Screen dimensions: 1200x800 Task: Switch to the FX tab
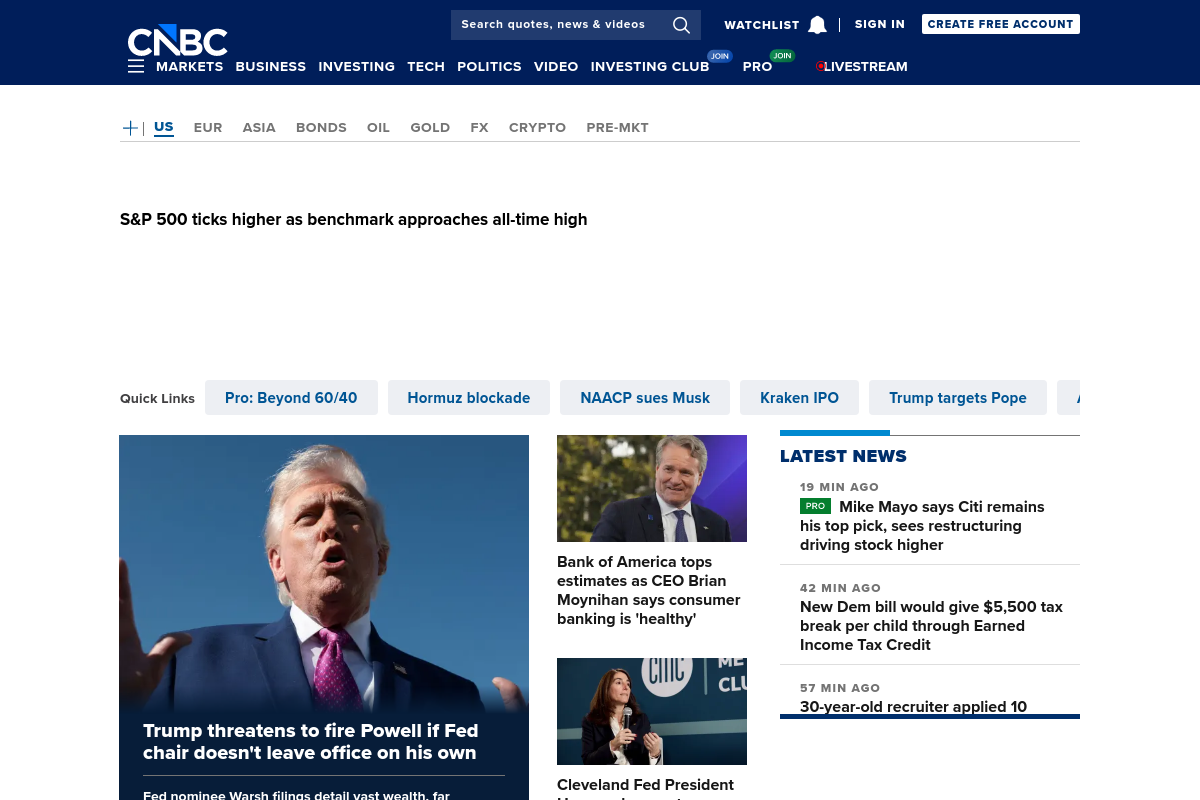tap(480, 128)
